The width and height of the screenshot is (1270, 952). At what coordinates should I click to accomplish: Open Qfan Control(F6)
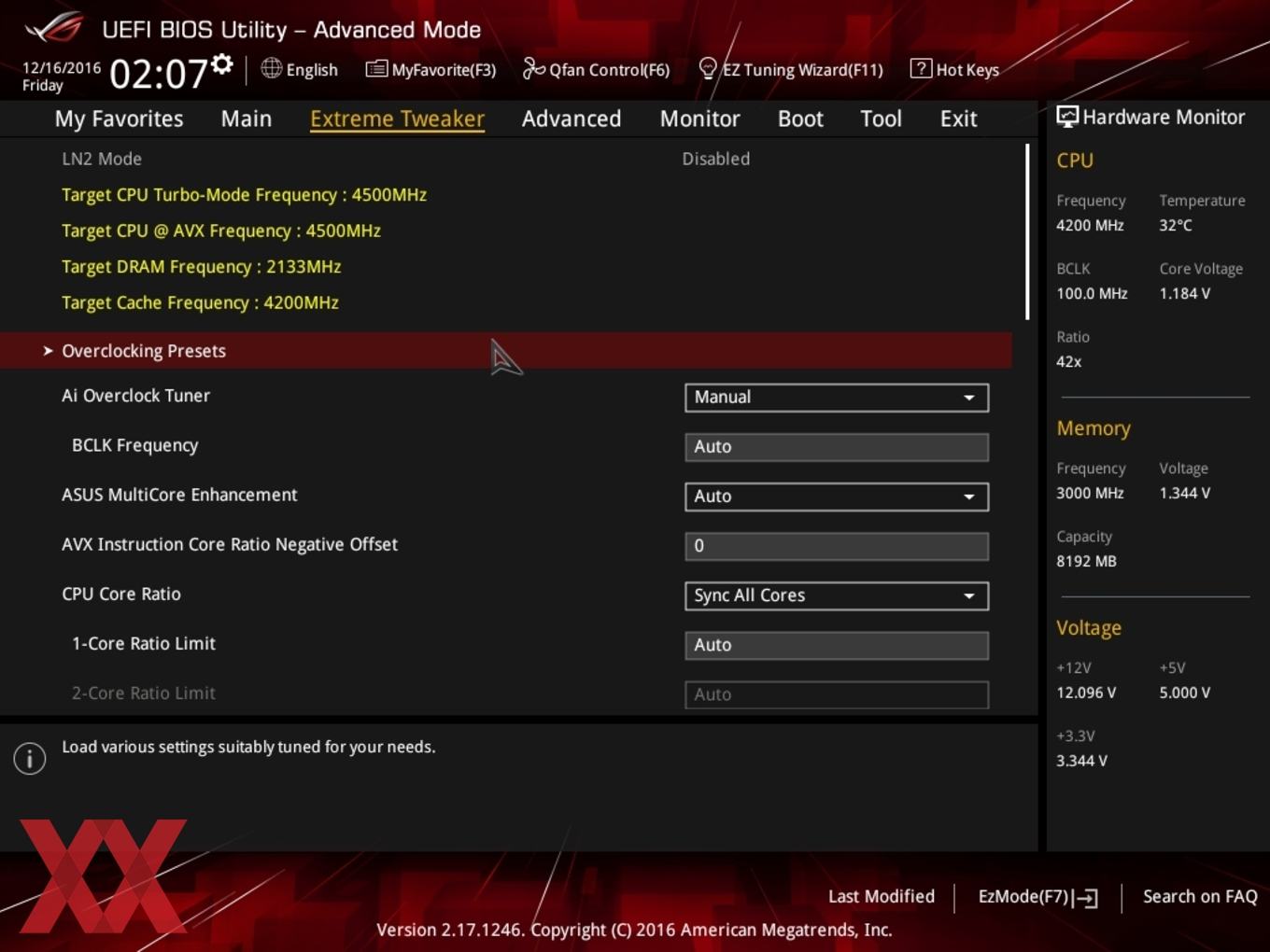[609, 70]
